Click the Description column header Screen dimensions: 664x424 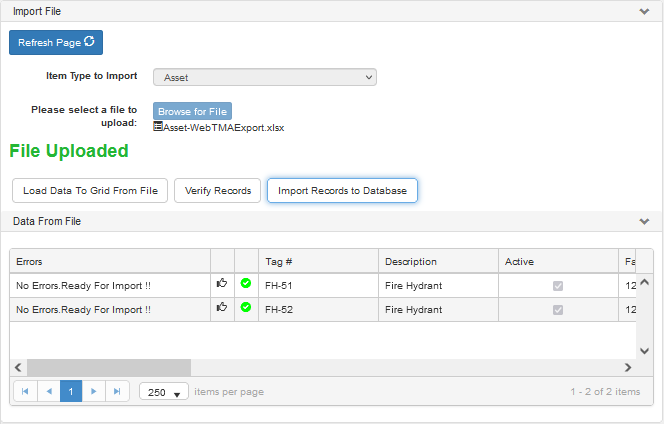click(x=438, y=261)
